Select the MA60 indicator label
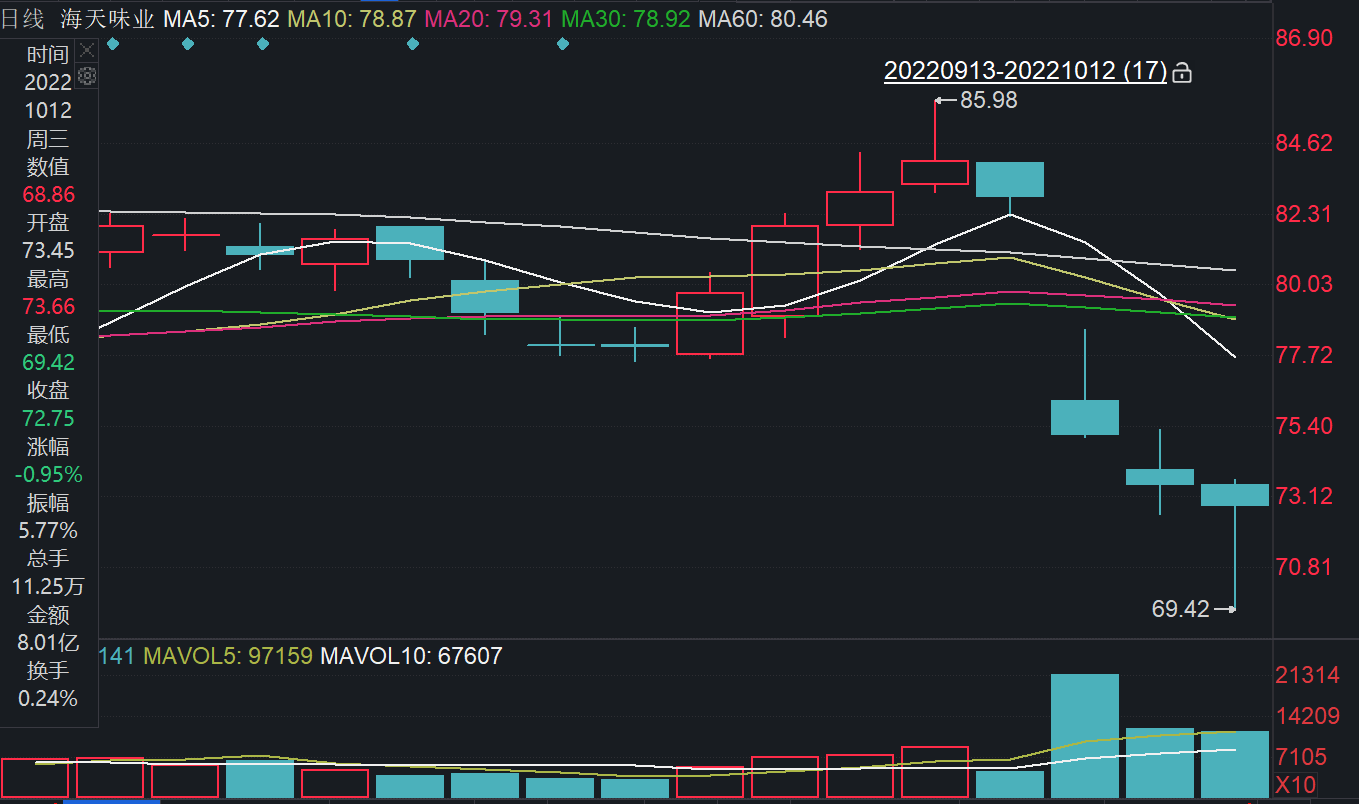This screenshot has width=1359, height=804. 762,18
